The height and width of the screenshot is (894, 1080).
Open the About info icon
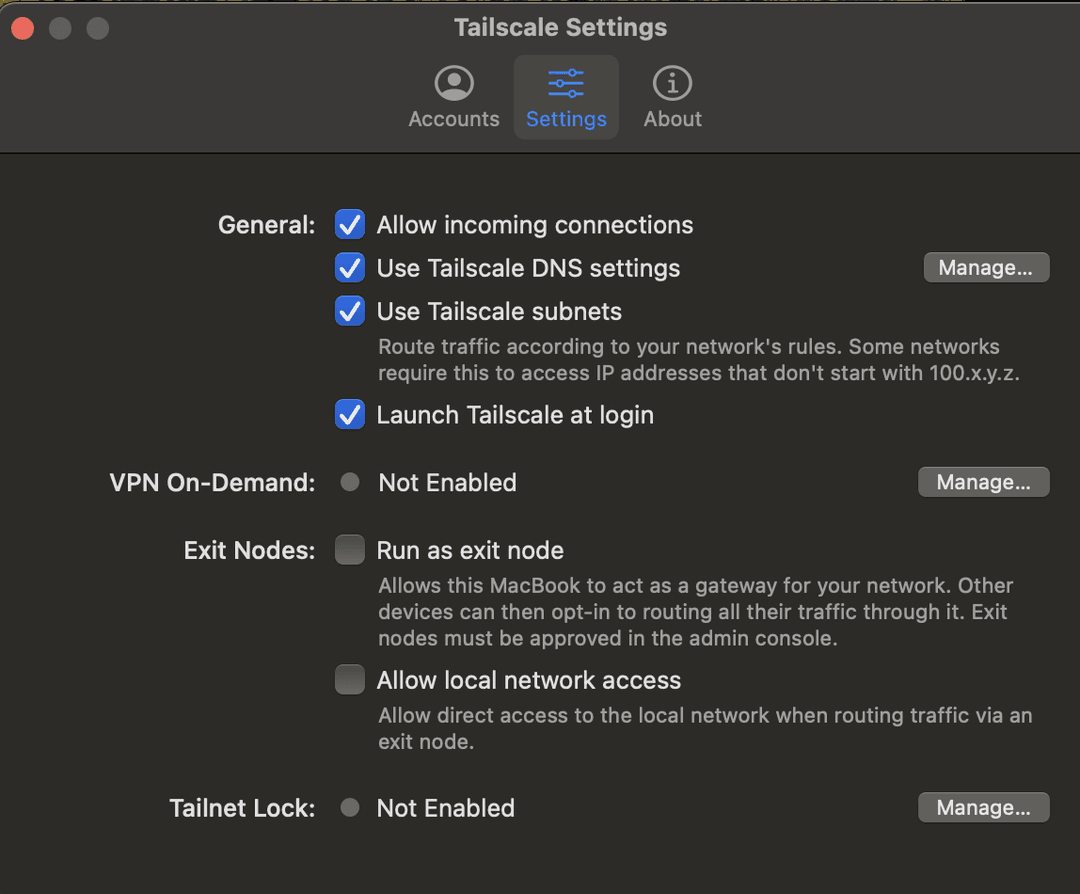(672, 83)
